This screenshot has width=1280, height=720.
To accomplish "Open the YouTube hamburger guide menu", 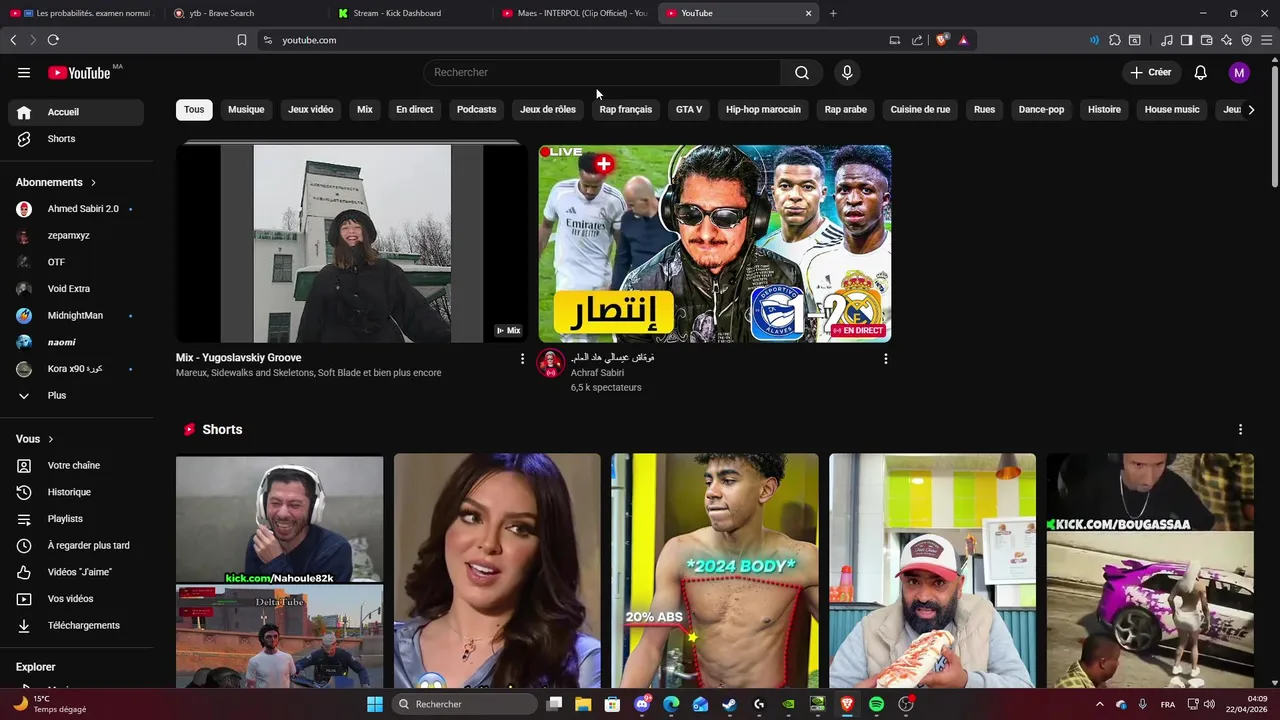I will [24, 72].
